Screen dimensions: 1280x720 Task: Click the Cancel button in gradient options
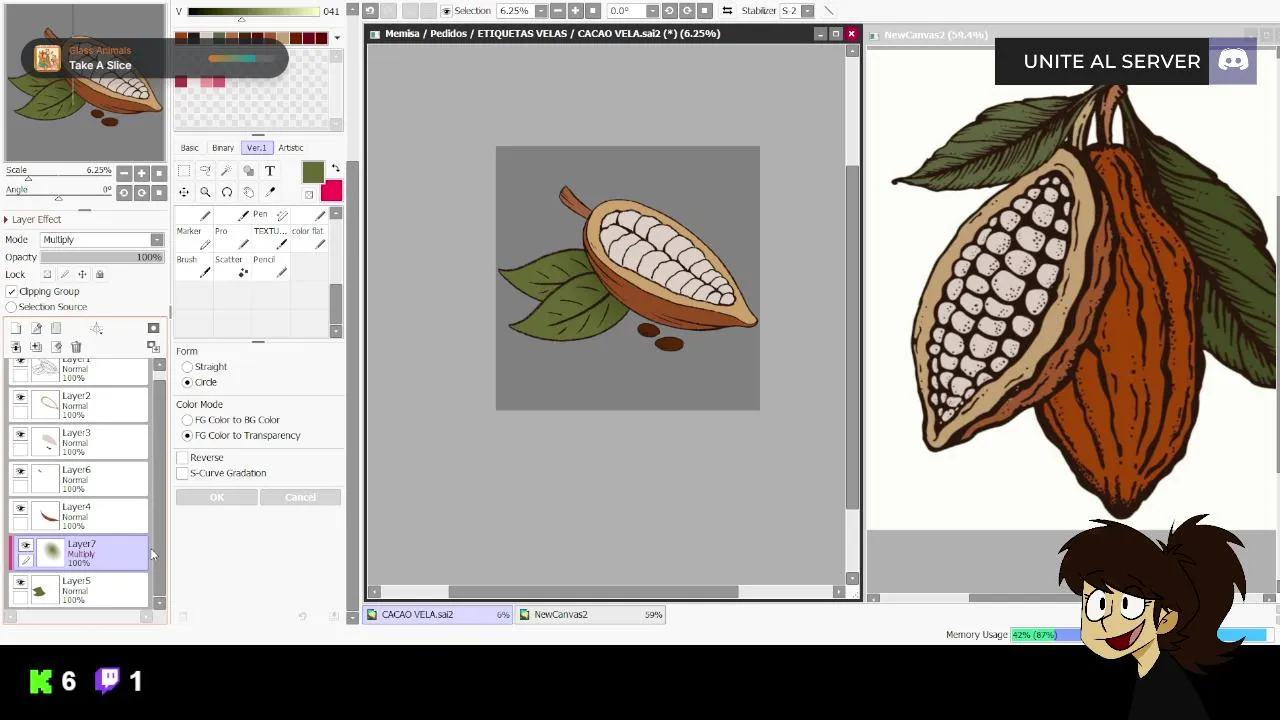[300, 498]
